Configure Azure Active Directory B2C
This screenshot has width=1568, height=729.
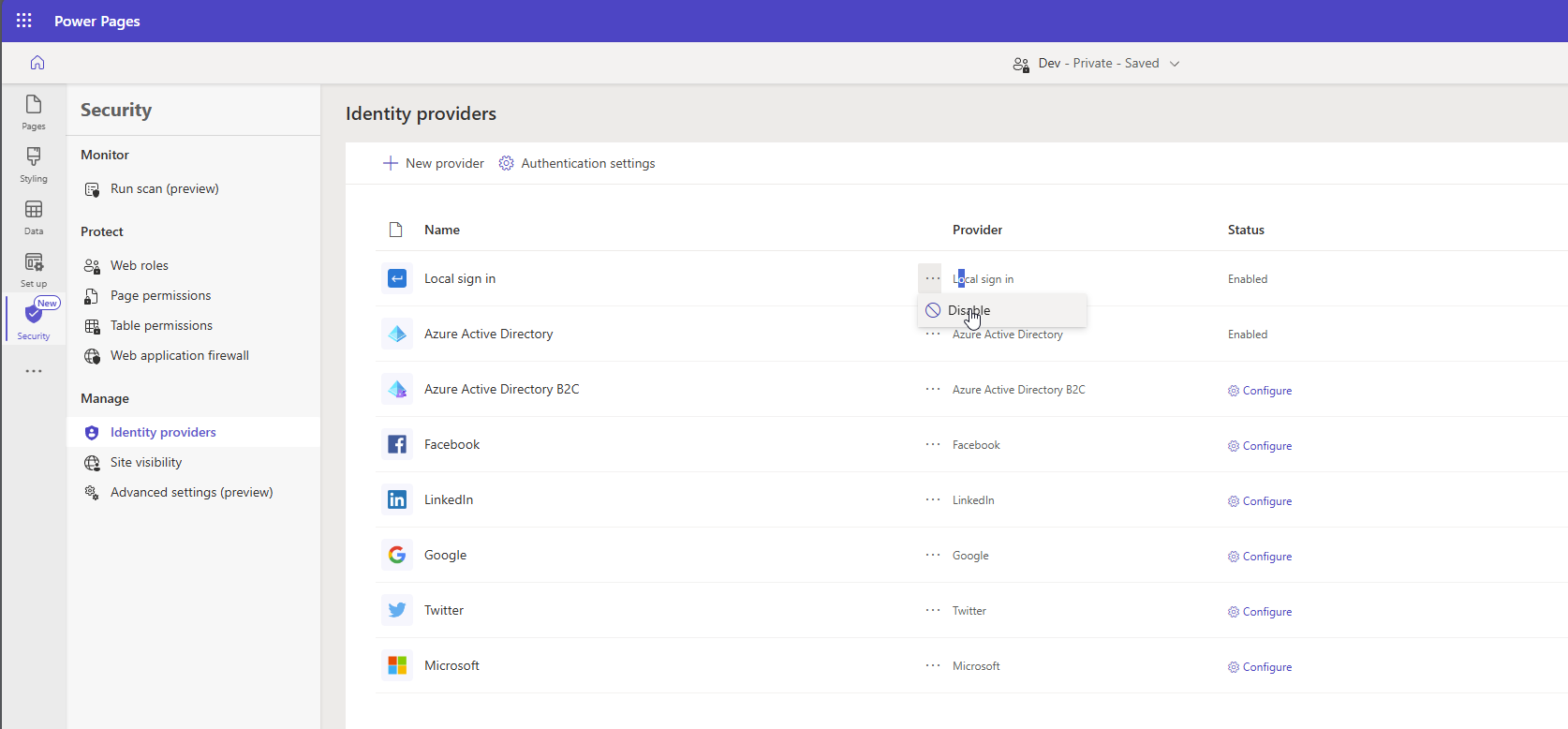point(1260,391)
